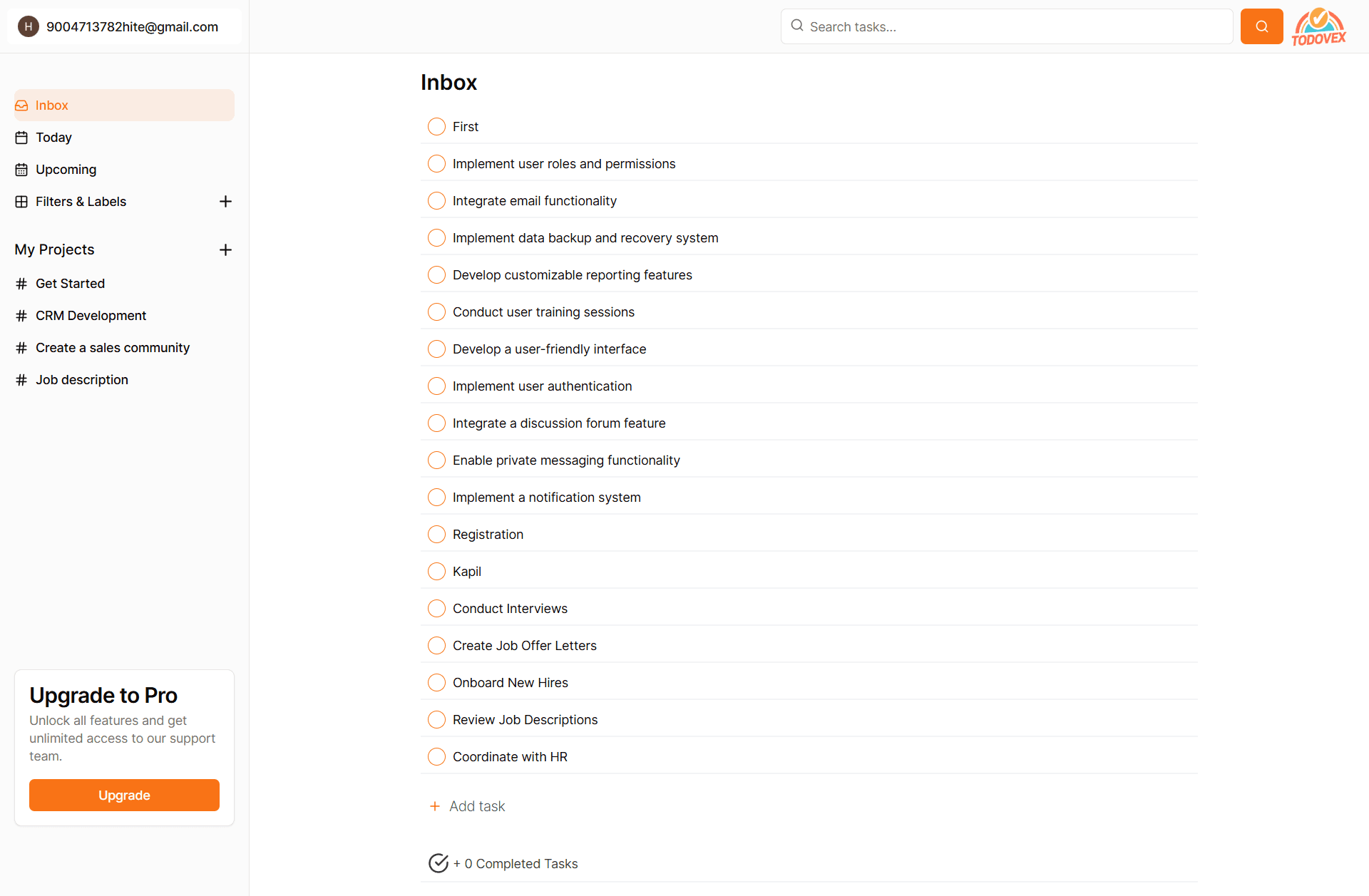Open the account menu by email address
The height and width of the screenshot is (896, 1369).
[132, 27]
